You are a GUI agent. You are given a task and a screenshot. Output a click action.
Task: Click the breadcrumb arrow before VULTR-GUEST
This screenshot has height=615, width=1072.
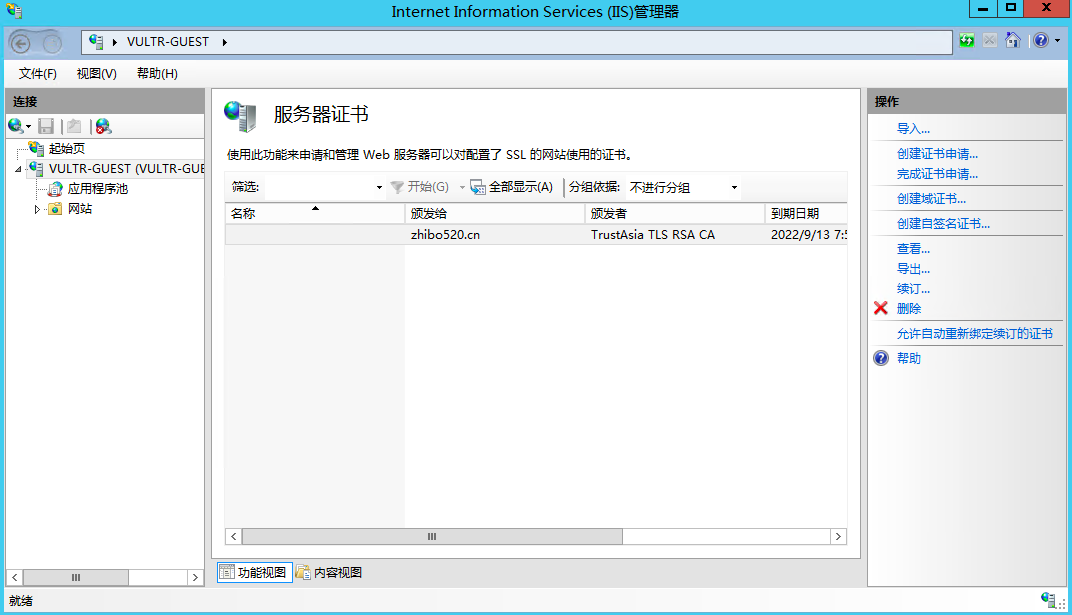pos(114,42)
